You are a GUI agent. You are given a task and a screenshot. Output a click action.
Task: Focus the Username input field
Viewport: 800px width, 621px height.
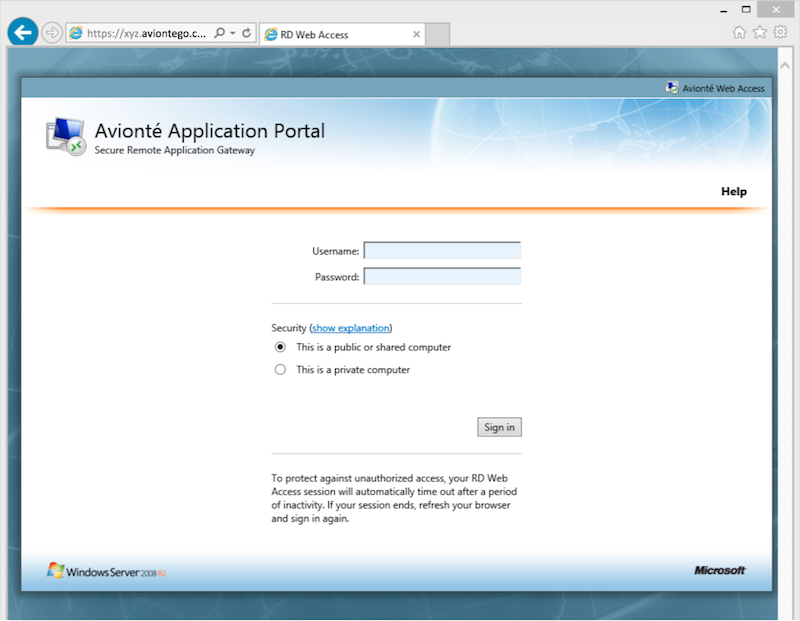pos(442,251)
